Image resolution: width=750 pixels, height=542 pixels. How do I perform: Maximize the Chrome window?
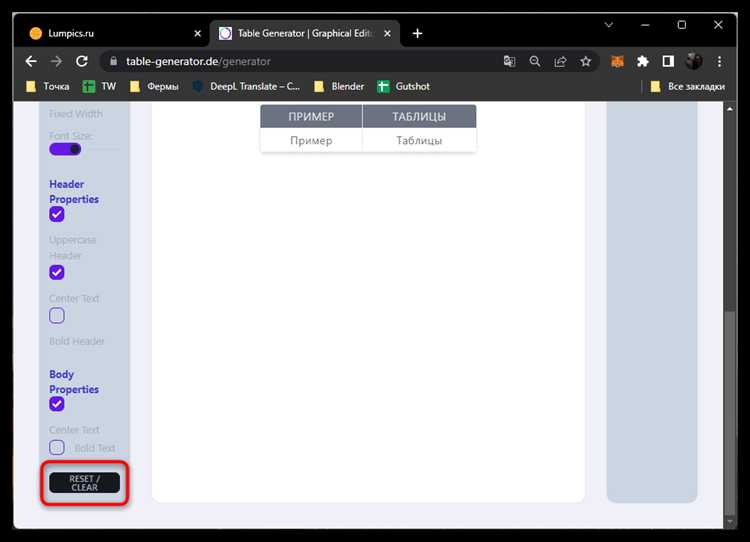[682, 25]
